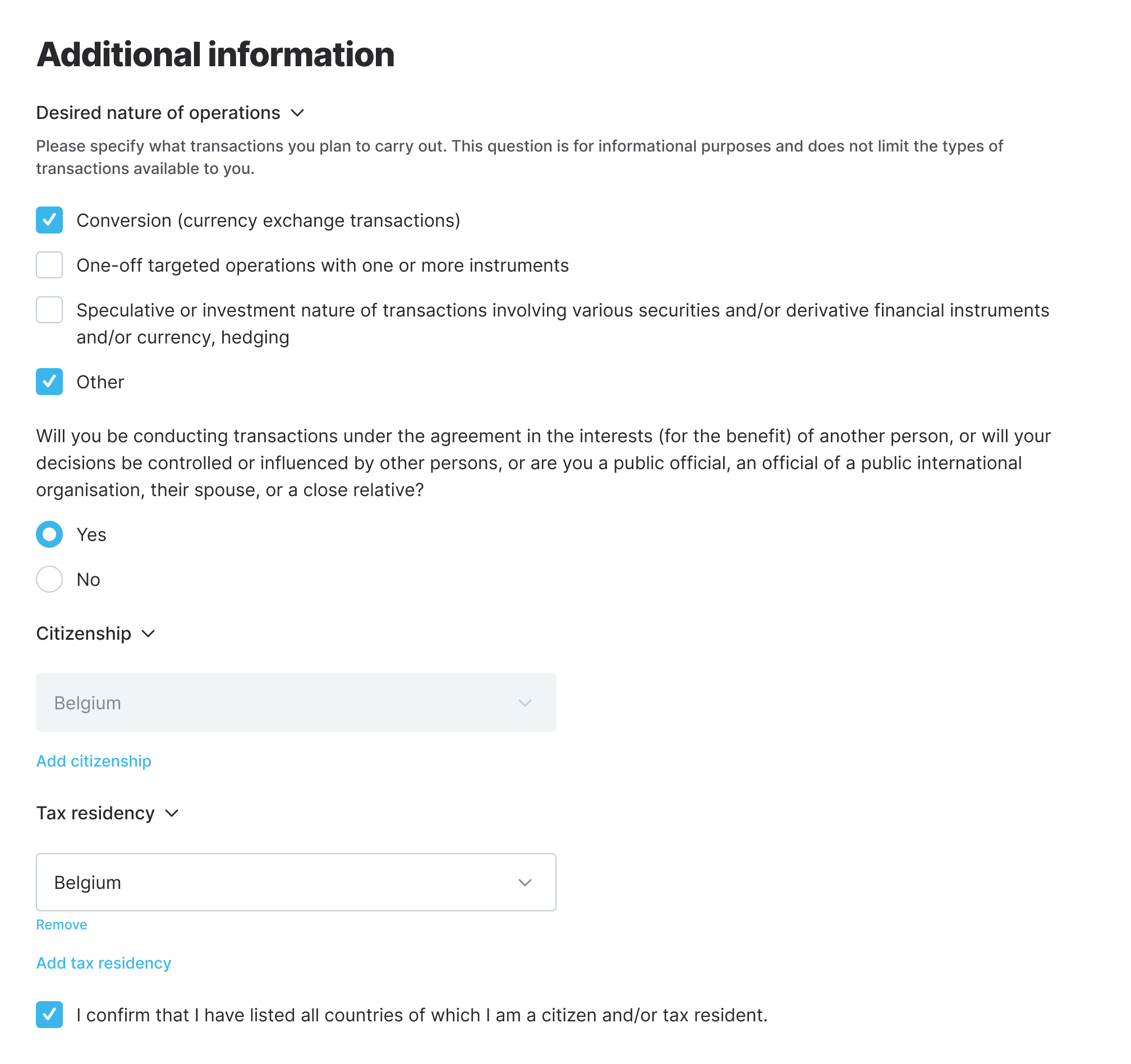Screen dimensions: 1131x1064
Task: Click the Remove tax residency link
Action: click(x=62, y=925)
